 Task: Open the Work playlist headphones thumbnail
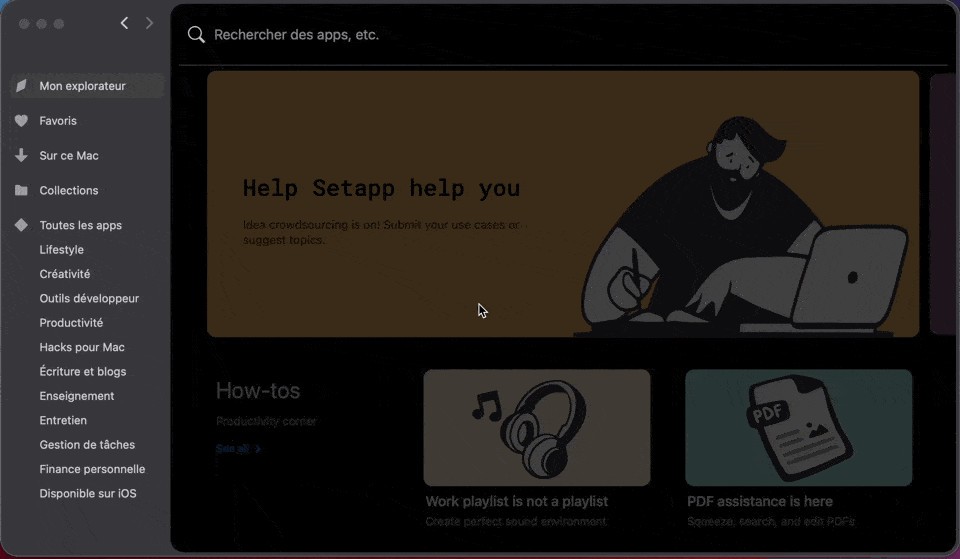click(x=536, y=427)
